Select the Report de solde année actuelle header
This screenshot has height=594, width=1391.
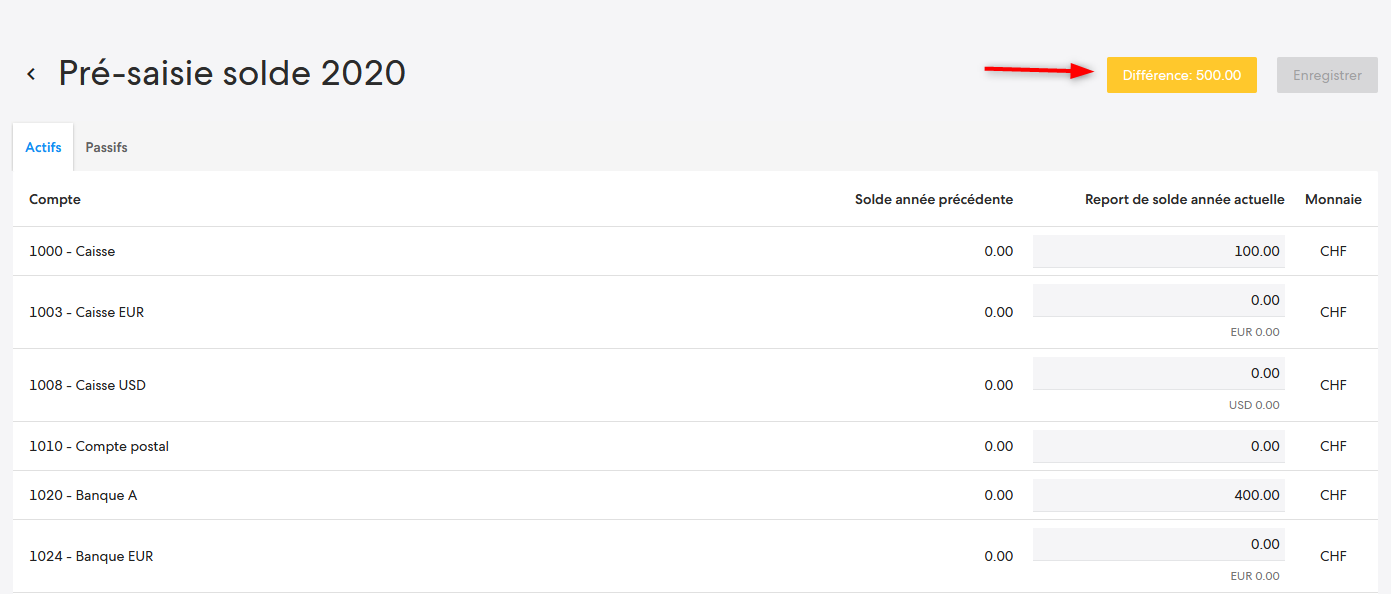(1185, 199)
